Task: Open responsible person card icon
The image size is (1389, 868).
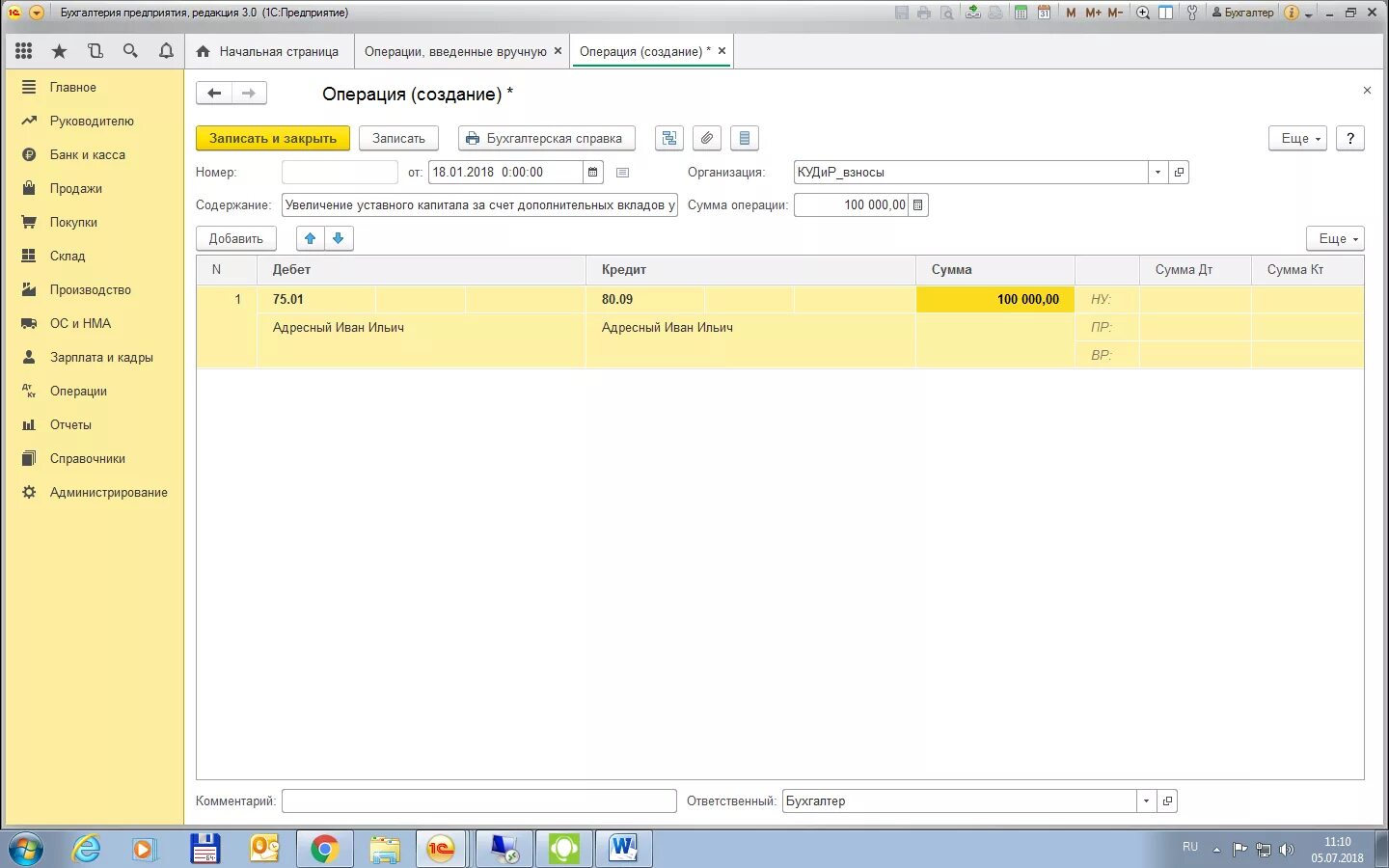Action: (x=1167, y=800)
